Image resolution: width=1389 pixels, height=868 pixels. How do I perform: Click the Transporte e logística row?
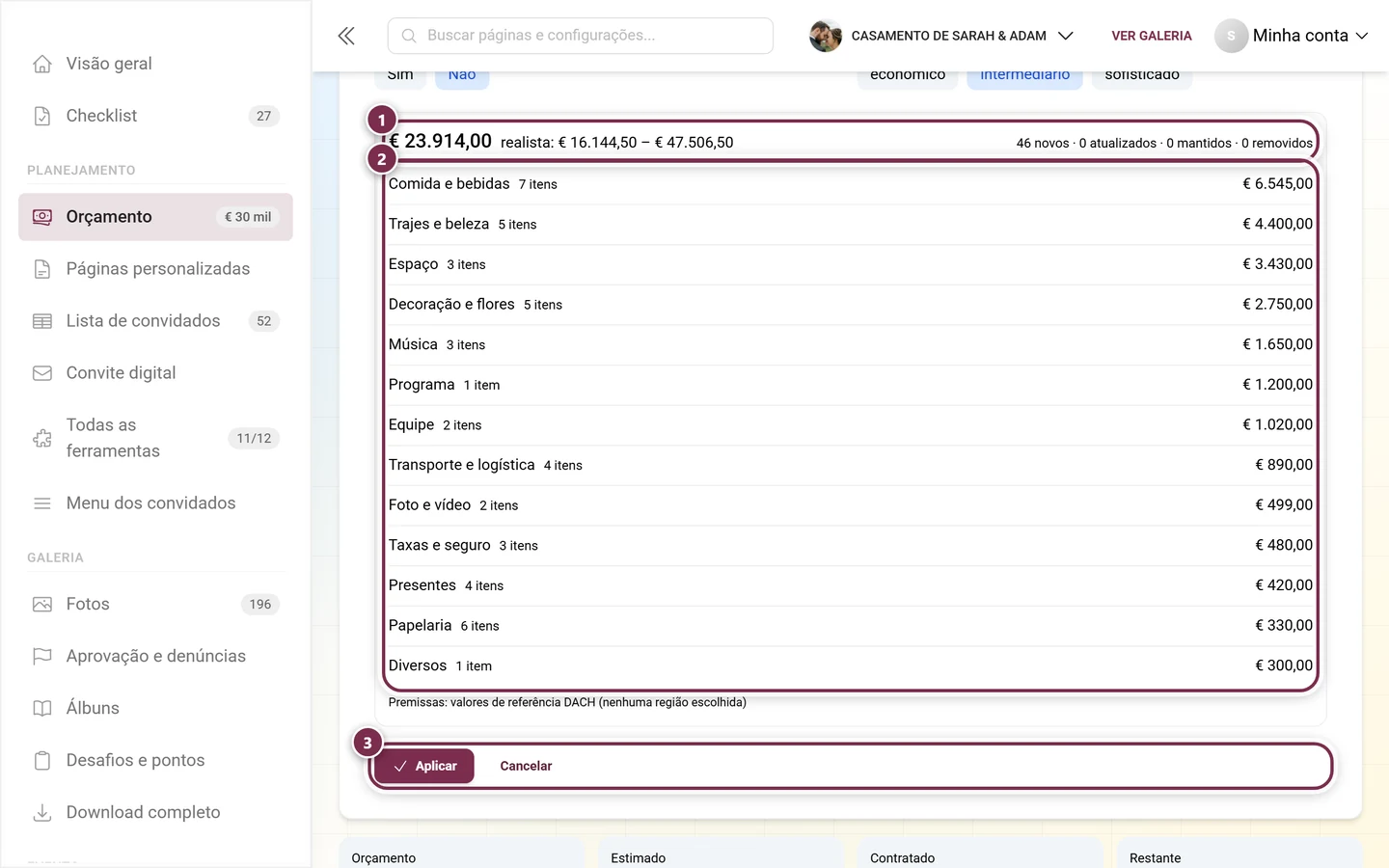(850, 465)
